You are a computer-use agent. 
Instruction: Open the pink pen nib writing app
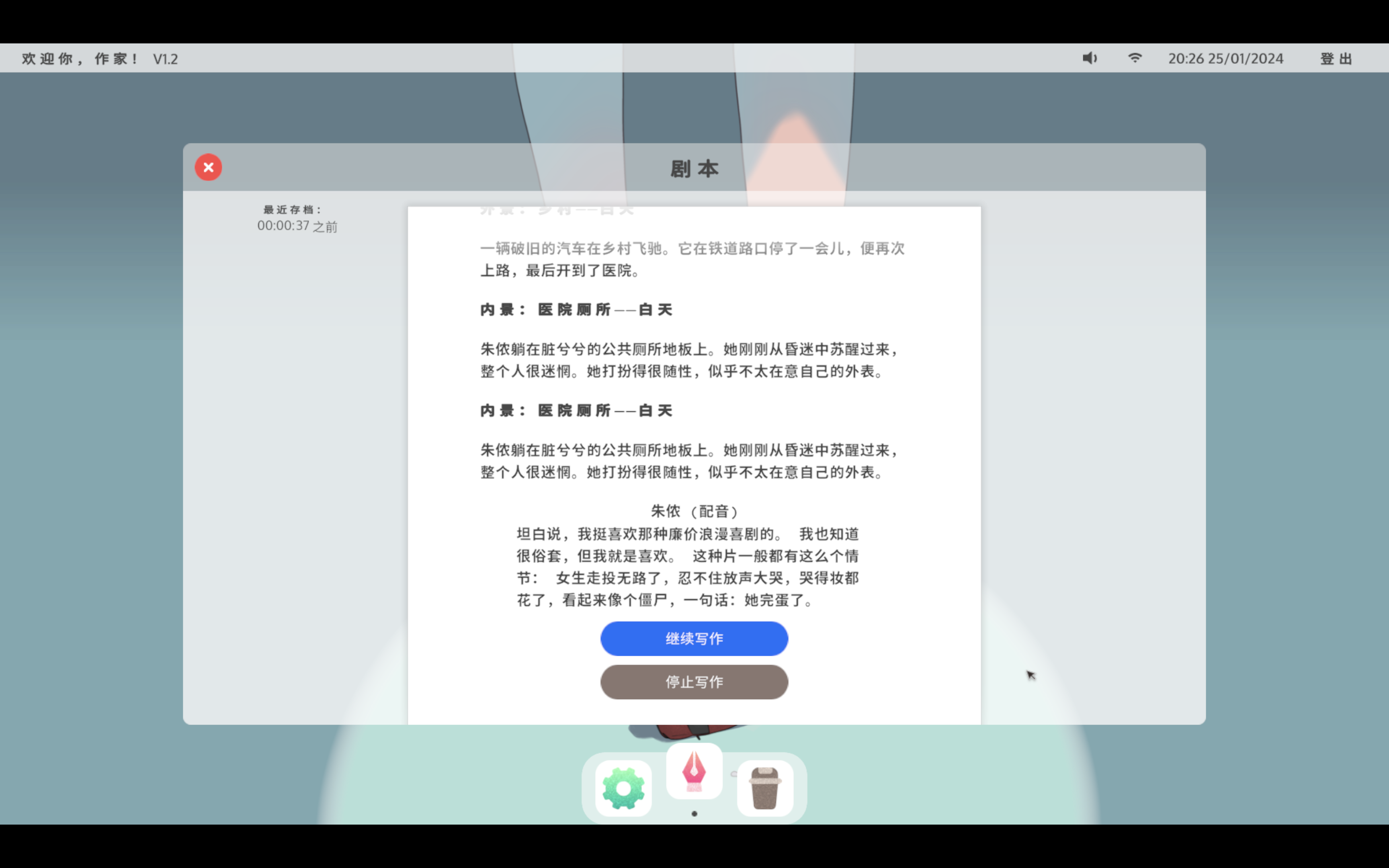(694, 771)
